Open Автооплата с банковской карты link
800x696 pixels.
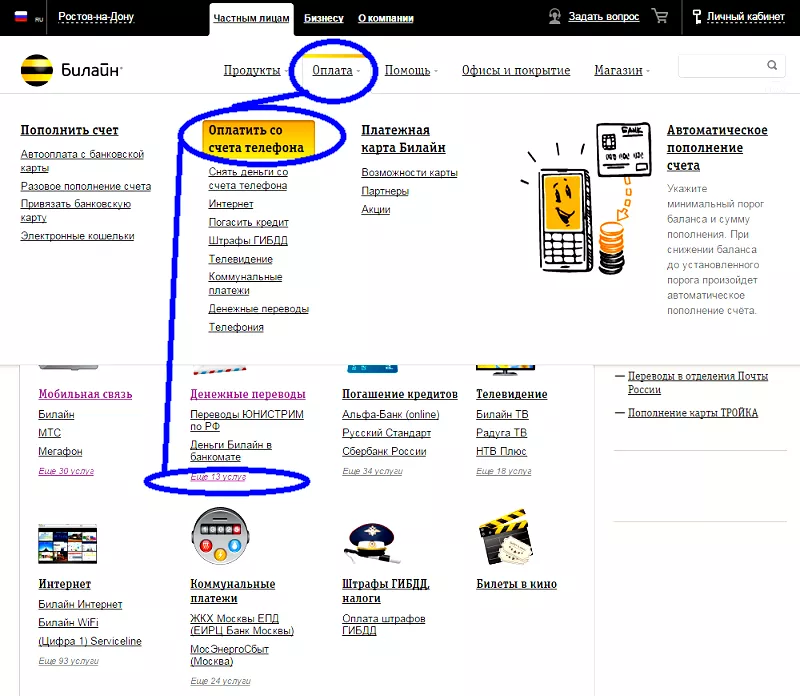[x=82, y=161]
